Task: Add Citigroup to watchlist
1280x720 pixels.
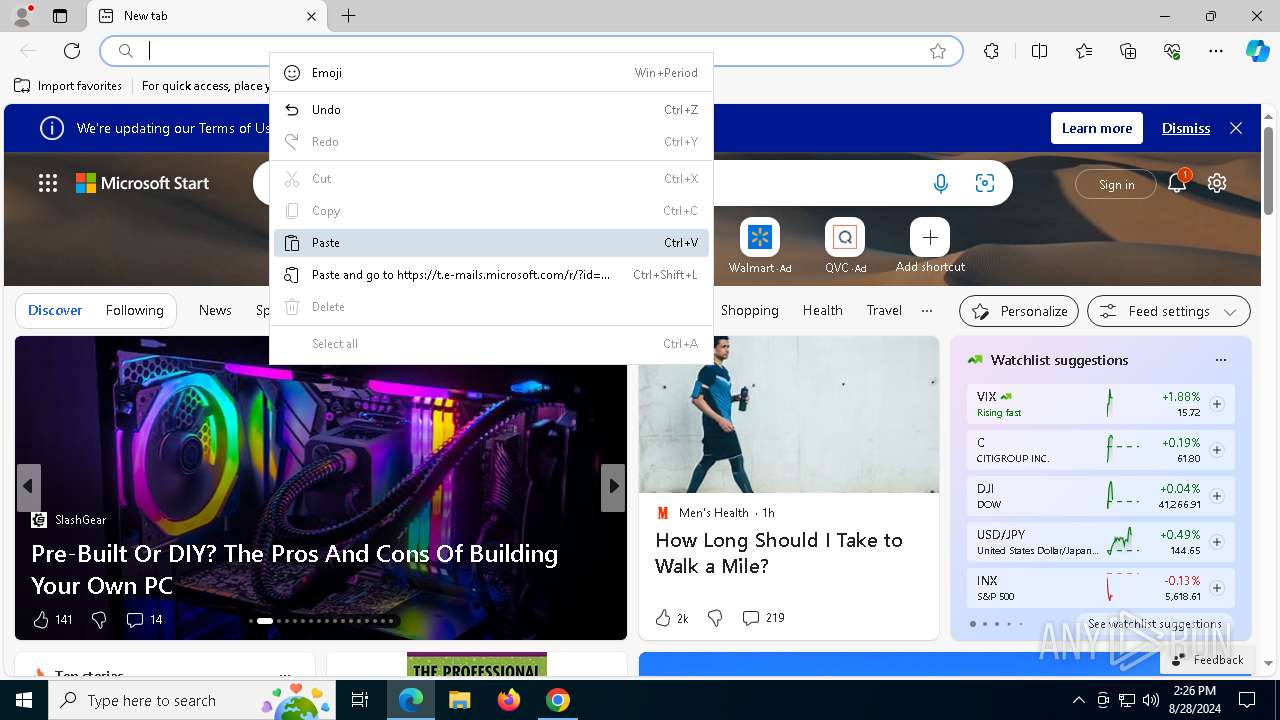Action: tap(1217, 450)
